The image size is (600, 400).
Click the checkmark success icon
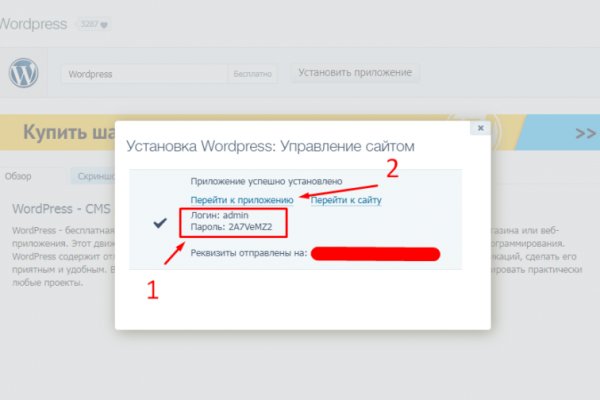pyautogui.click(x=160, y=224)
